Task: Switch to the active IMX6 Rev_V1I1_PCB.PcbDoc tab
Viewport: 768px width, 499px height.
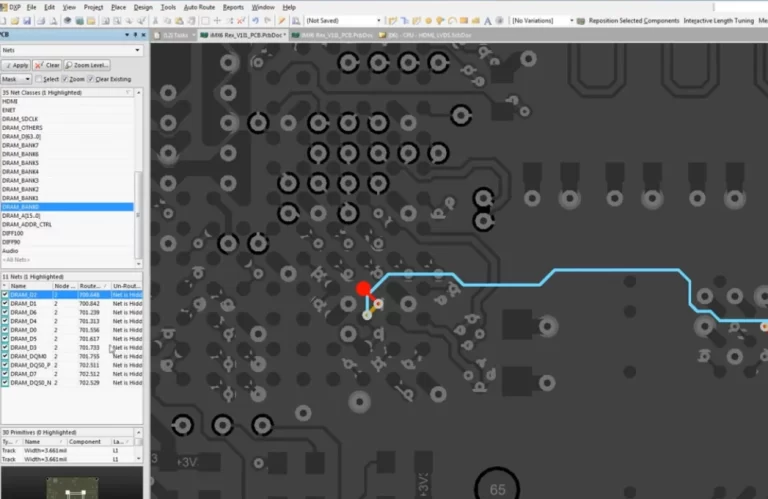Action: 242,35
